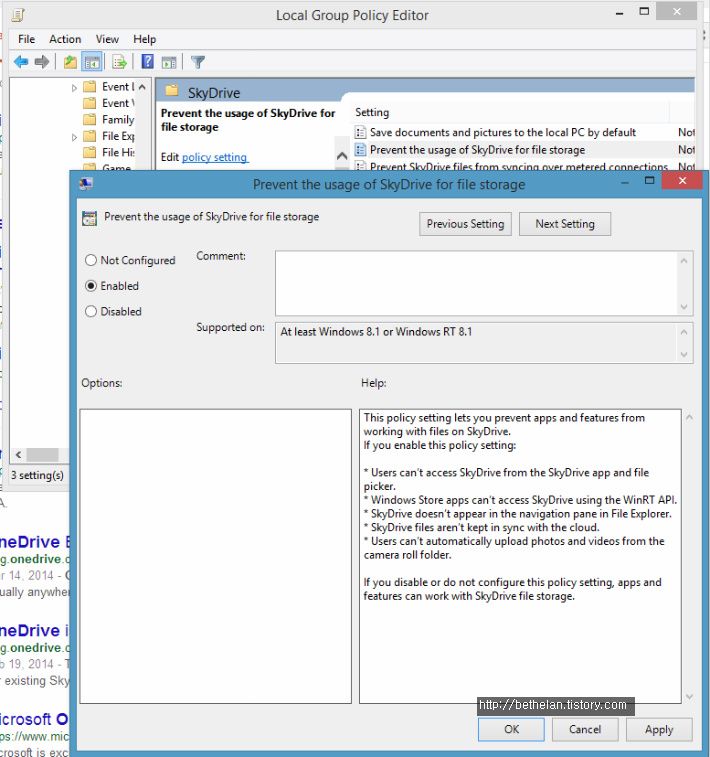Image resolution: width=710 pixels, height=757 pixels.
Task: Click the Cancel button
Action: point(585,729)
